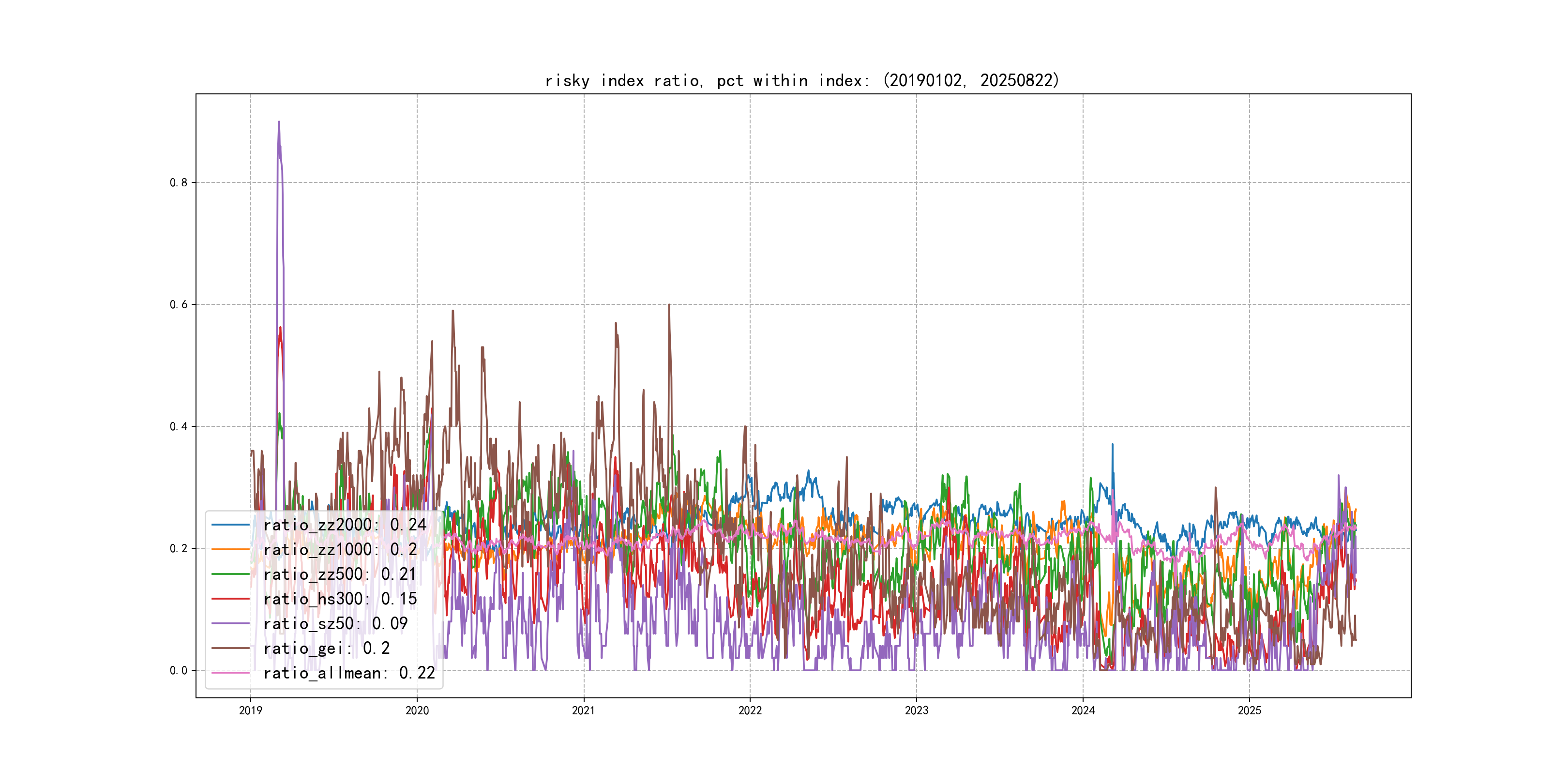Viewport: 1568px width, 784px height.
Task: Select the 'ratio_sz50: 0.09' legend label
Action: tap(335, 624)
